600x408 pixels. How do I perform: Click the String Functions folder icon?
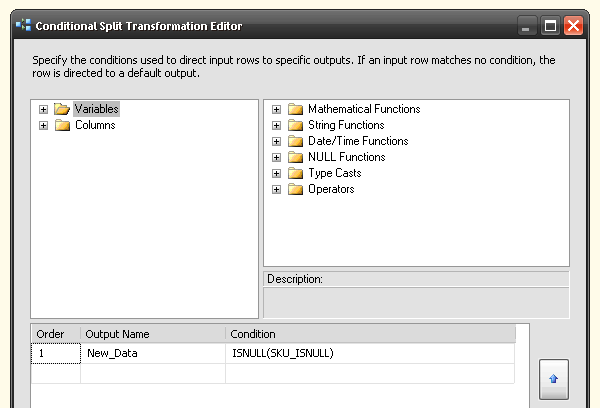coord(295,125)
